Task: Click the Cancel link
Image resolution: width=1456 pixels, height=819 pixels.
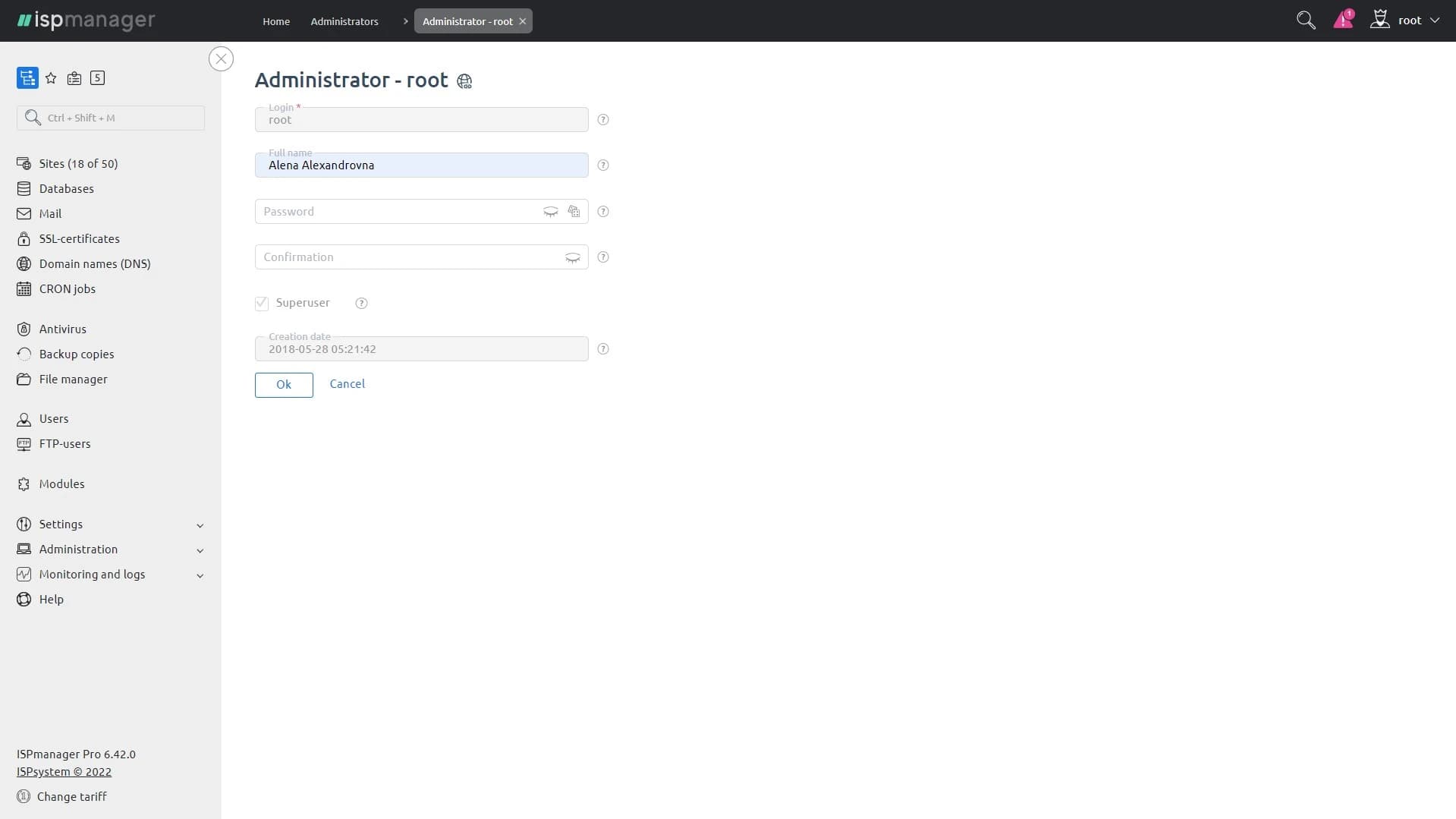Action: click(347, 384)
